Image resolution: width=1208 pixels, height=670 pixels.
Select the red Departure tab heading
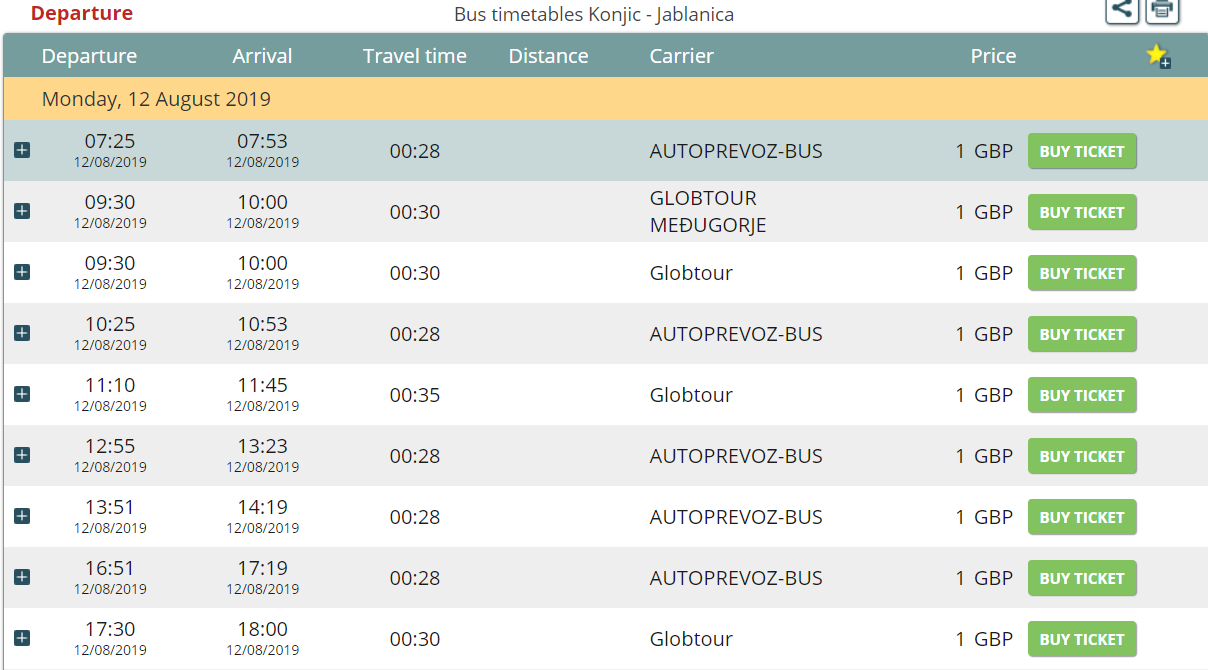82,14
